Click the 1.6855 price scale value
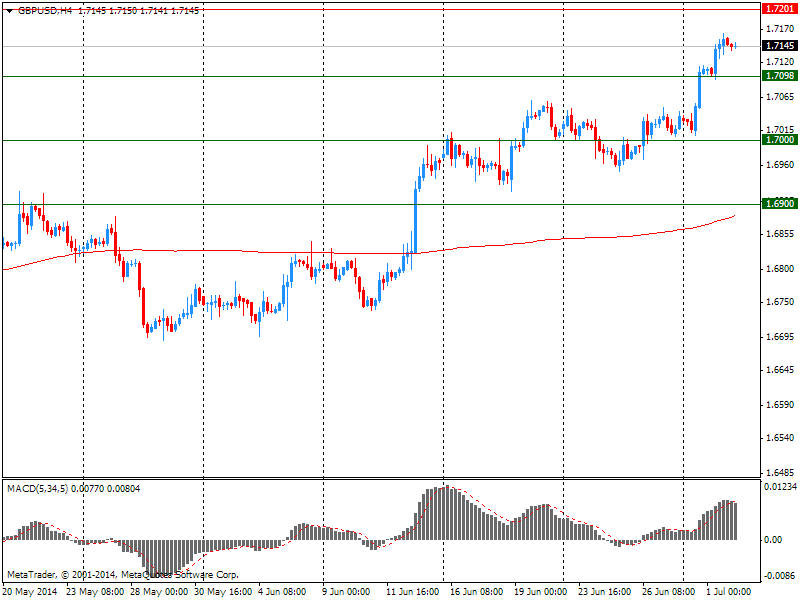The width and height of the screenshot is (800, 600). point(780,234)
